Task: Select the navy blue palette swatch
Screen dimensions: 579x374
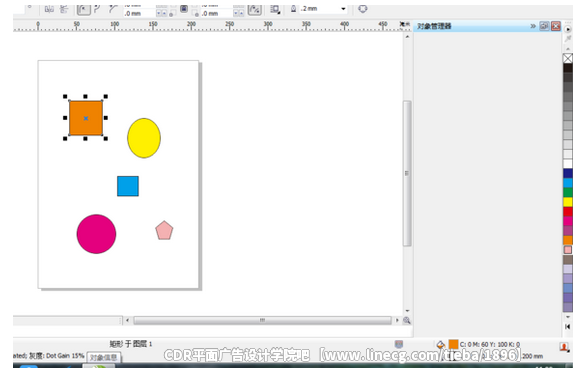Action: (568, 174)
